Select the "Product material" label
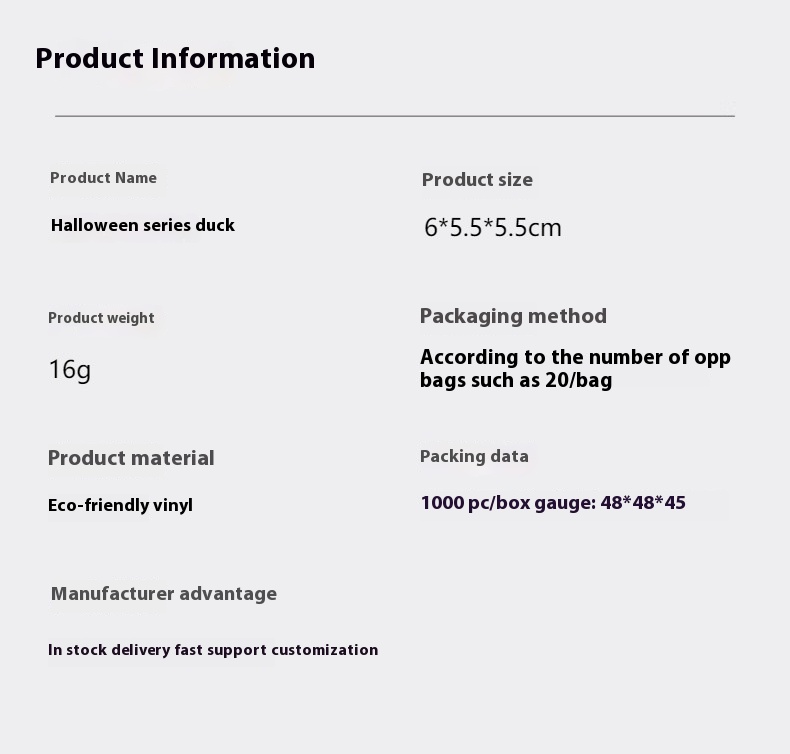 tap(131, 458)
